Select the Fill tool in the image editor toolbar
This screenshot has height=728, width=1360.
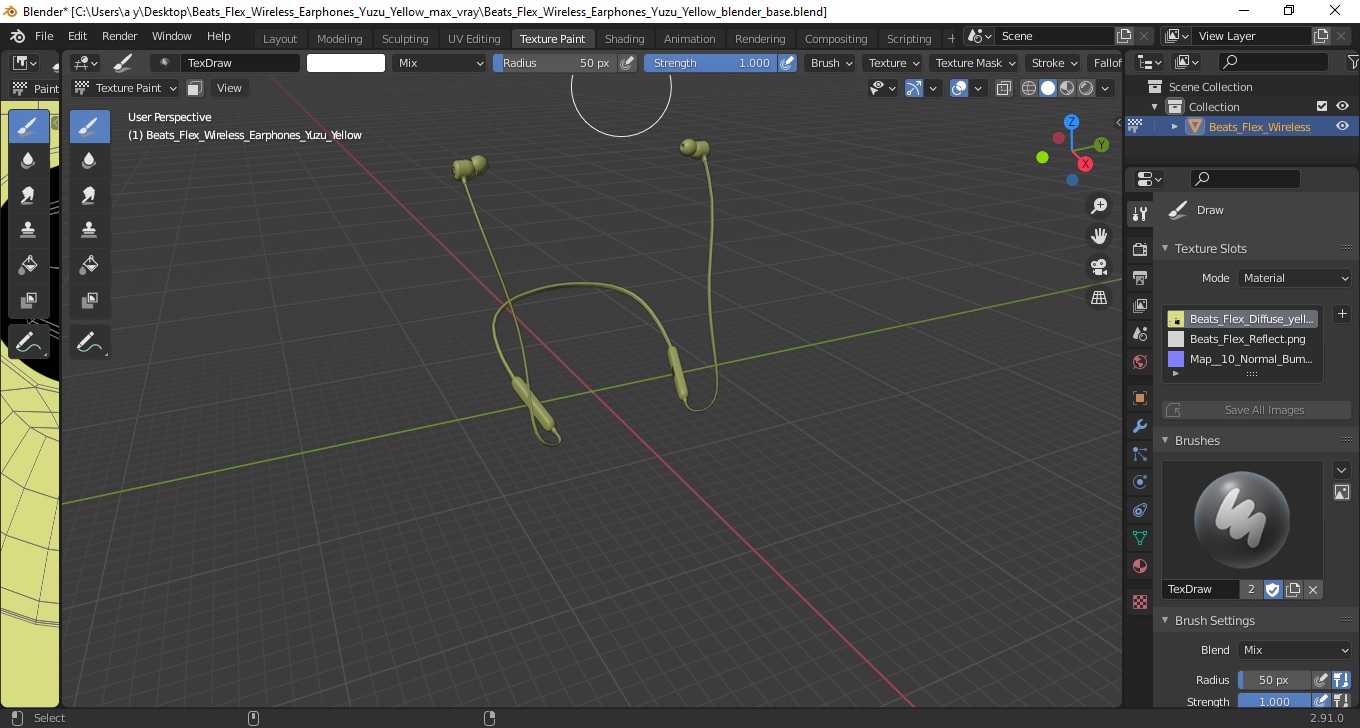pyautogui.click(x=29, y=264)
